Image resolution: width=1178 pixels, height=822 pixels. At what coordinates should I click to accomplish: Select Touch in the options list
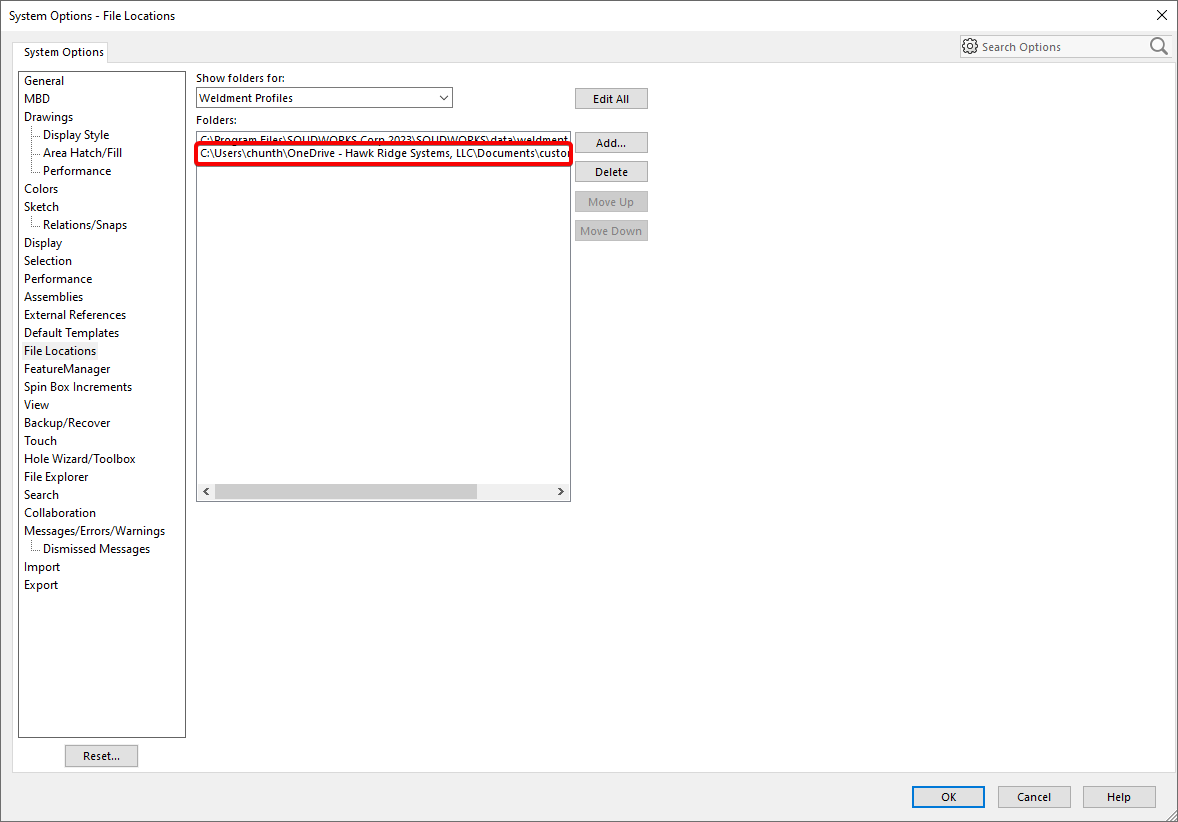[40, 442]
